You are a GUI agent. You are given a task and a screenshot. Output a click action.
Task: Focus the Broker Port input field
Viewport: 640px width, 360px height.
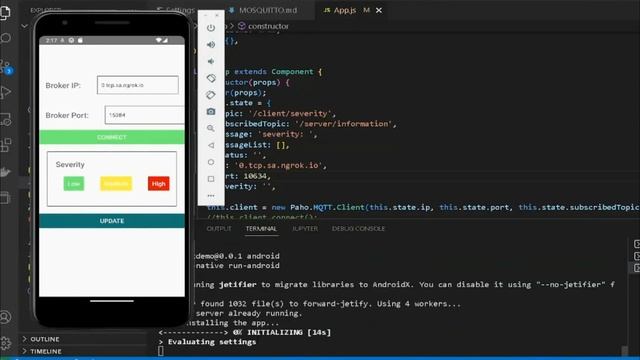[x=144, y=115]
